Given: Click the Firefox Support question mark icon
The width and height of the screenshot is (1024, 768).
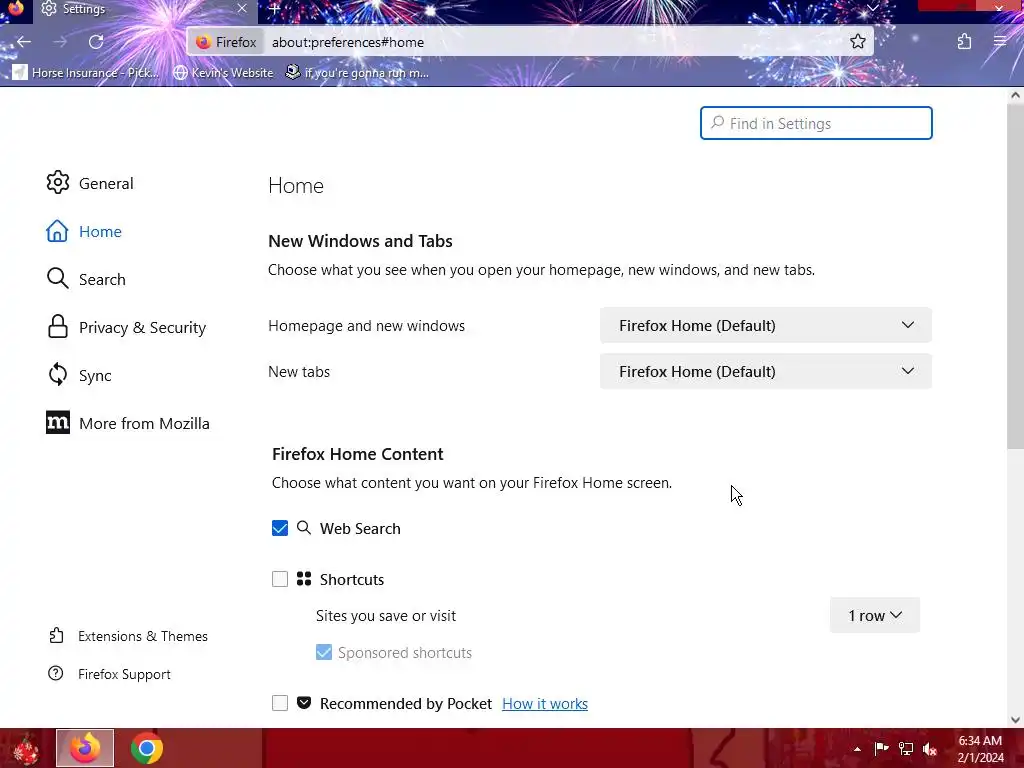Looking at the screenshot, I should coord(56,673).
